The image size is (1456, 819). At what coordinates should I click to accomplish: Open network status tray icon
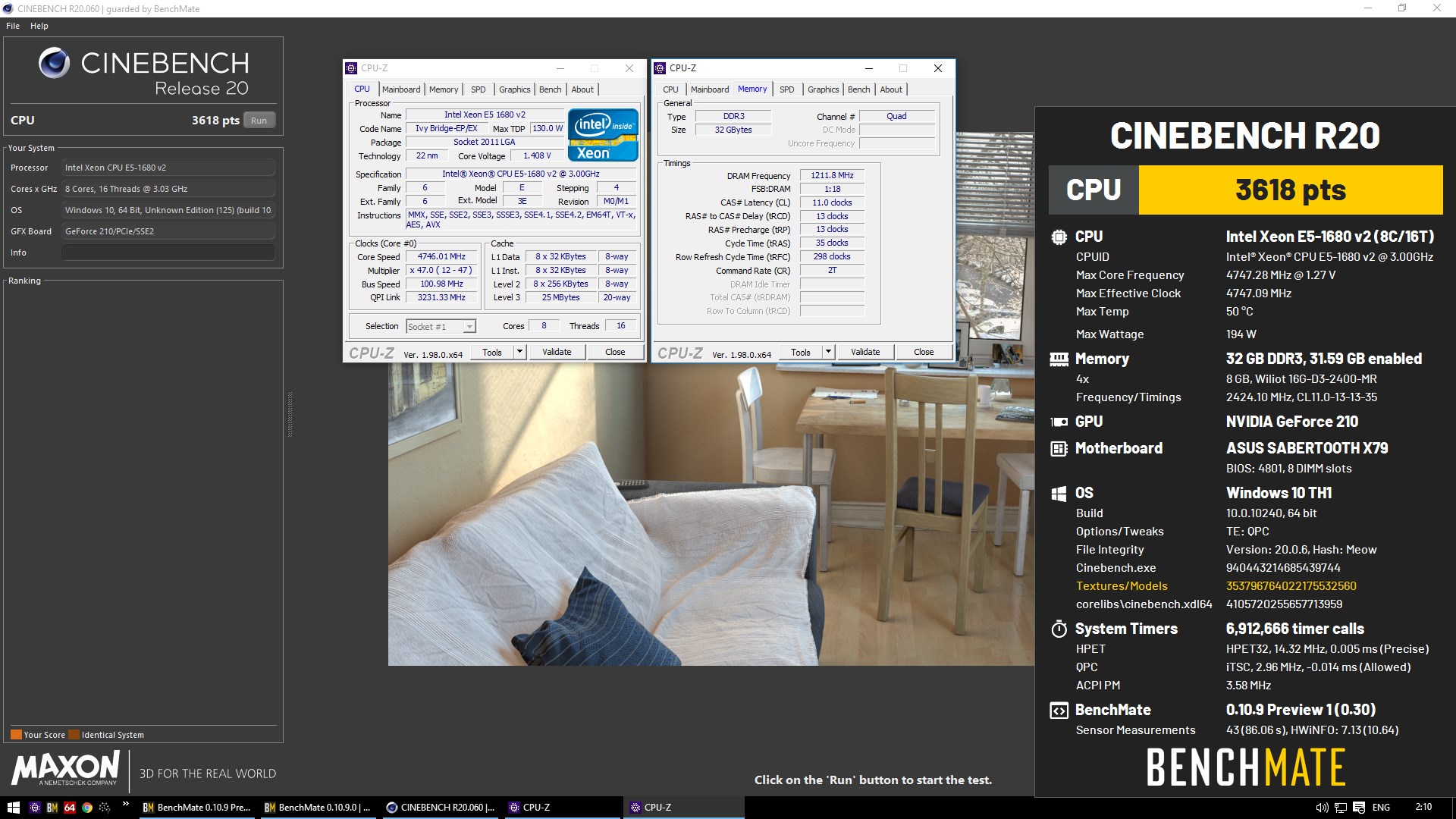click(1340, 808)
